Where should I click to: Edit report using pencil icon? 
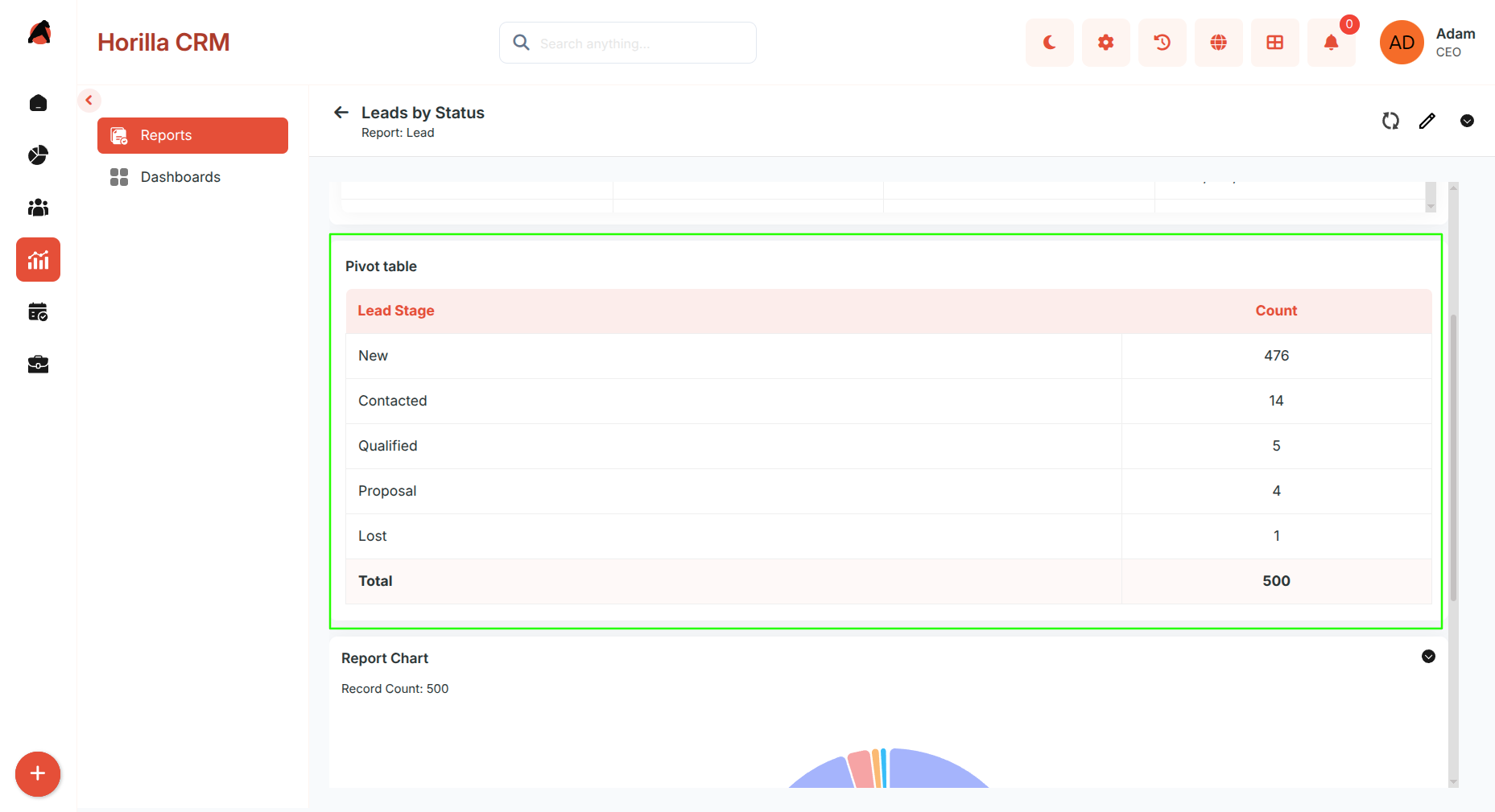tap(1427, 121)
